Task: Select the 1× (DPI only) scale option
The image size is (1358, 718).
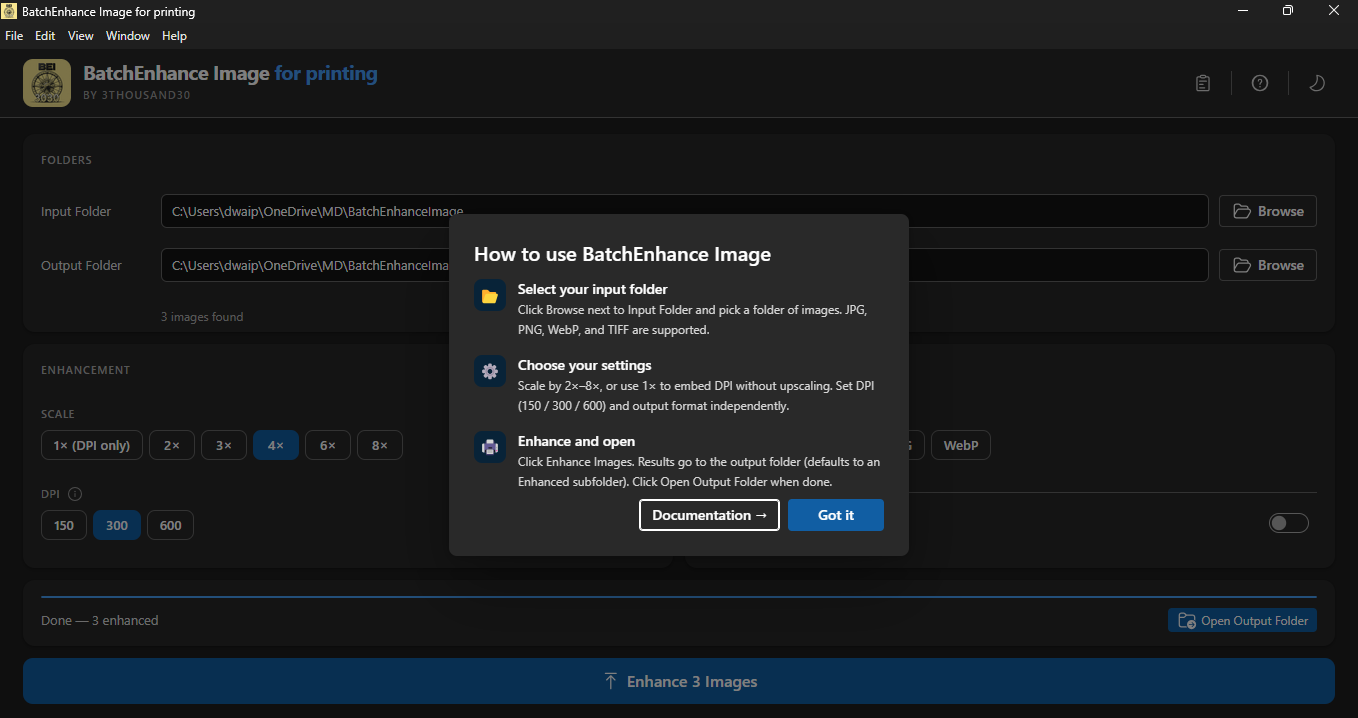Action: (92, 445)
